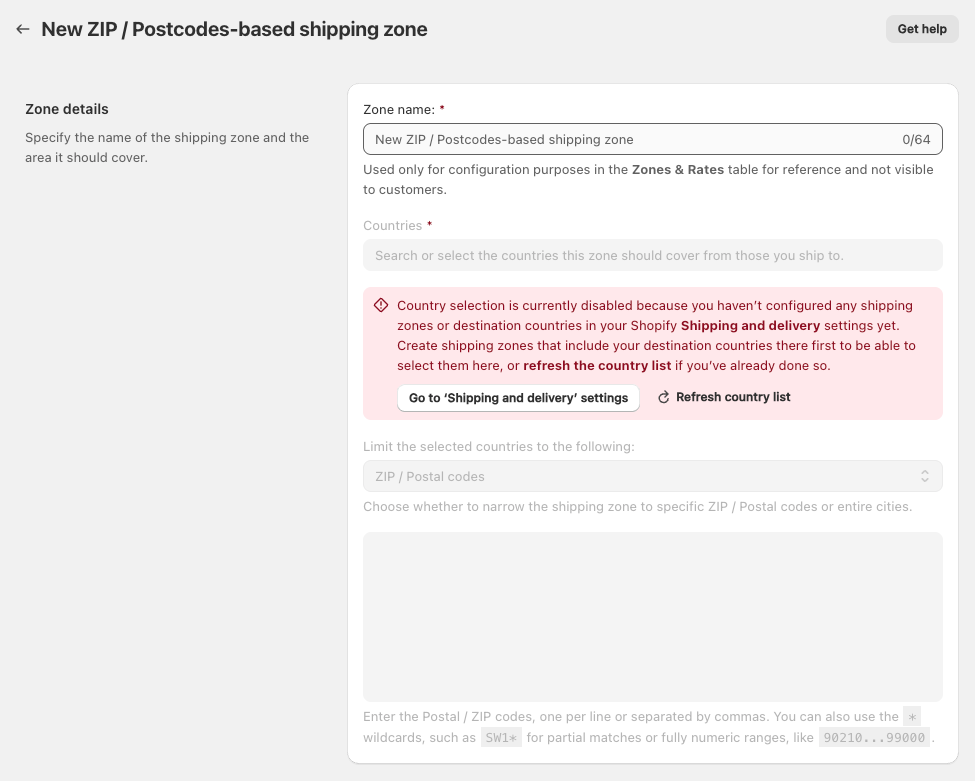Click the up-down chevron in limit selector

(925, 476)
